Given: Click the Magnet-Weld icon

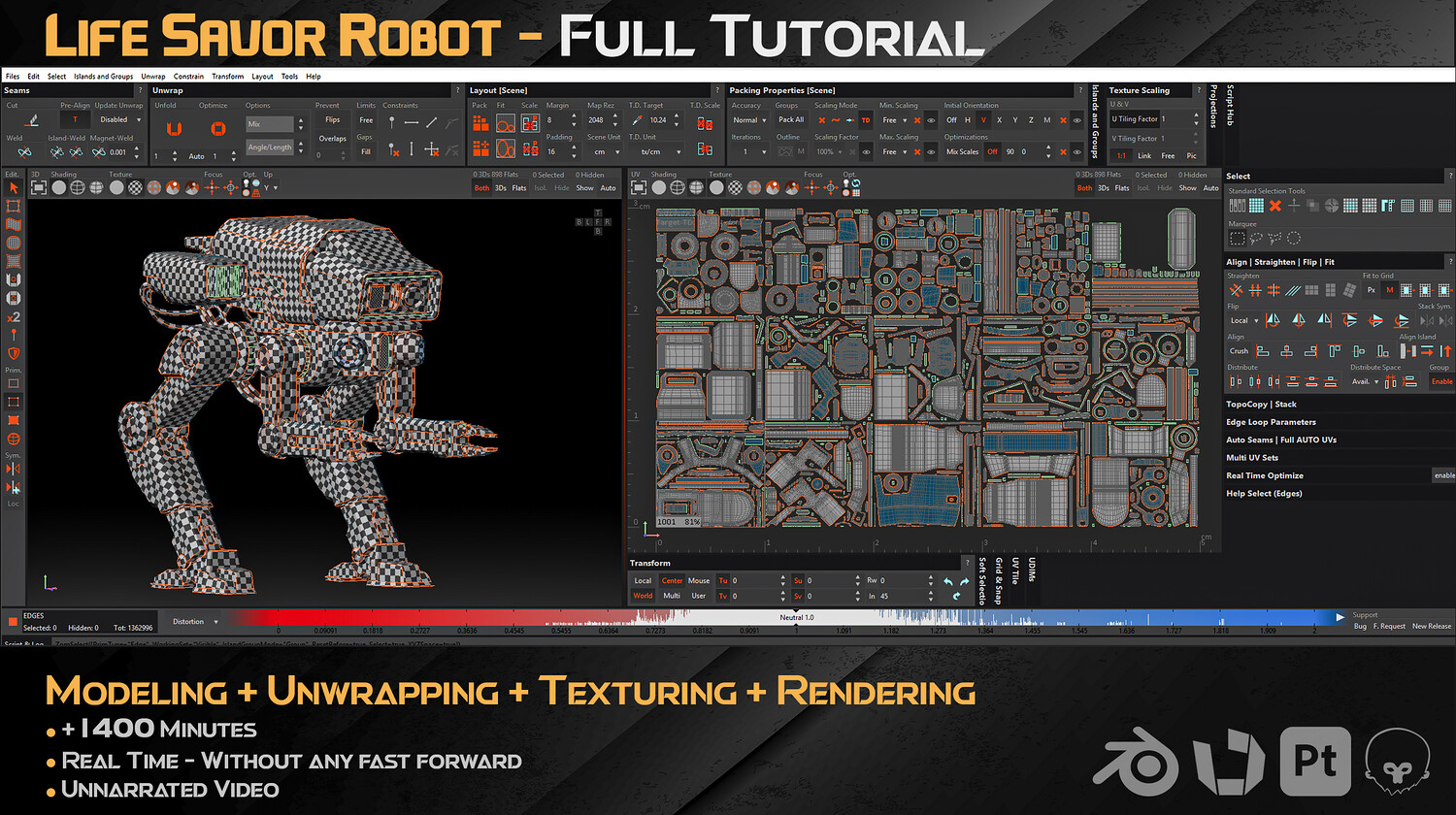Looking at the screenshot, I should coord(98,152).
